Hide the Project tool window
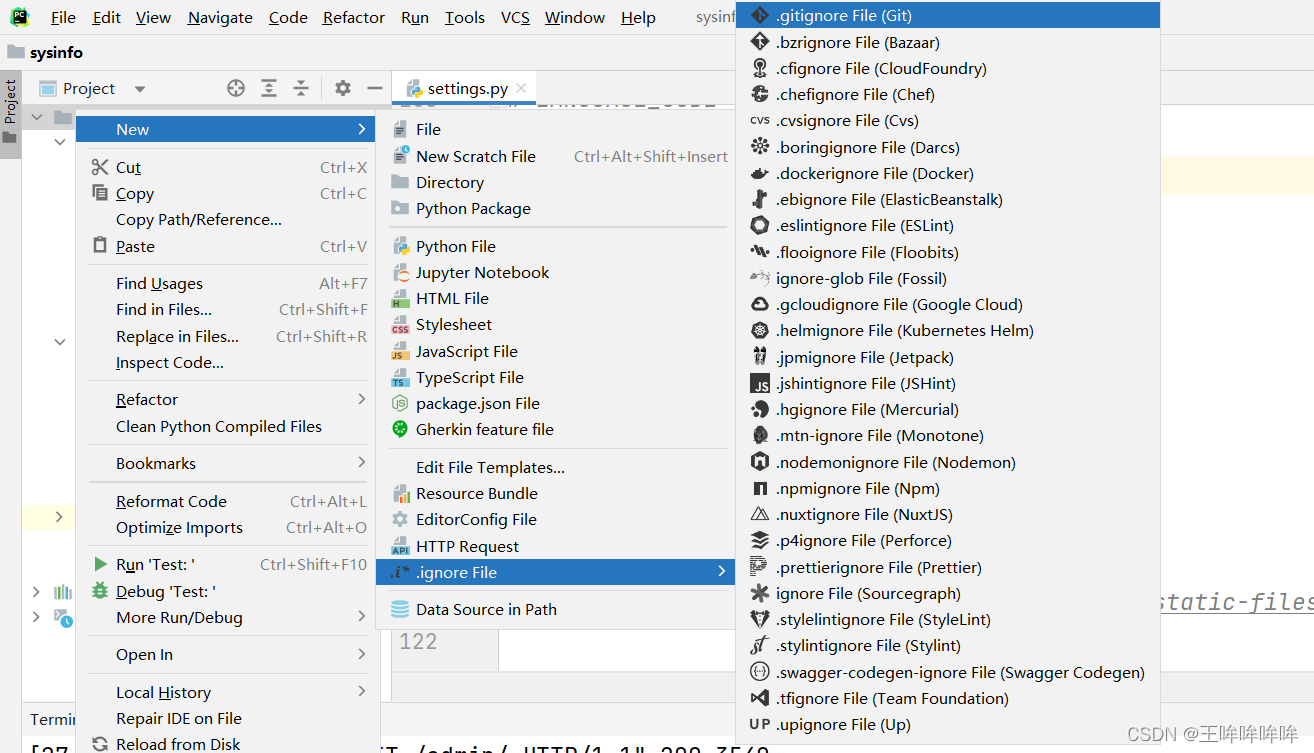Image resolution: width=1314 pixels, height=753 pixels. tap(375, 88)
